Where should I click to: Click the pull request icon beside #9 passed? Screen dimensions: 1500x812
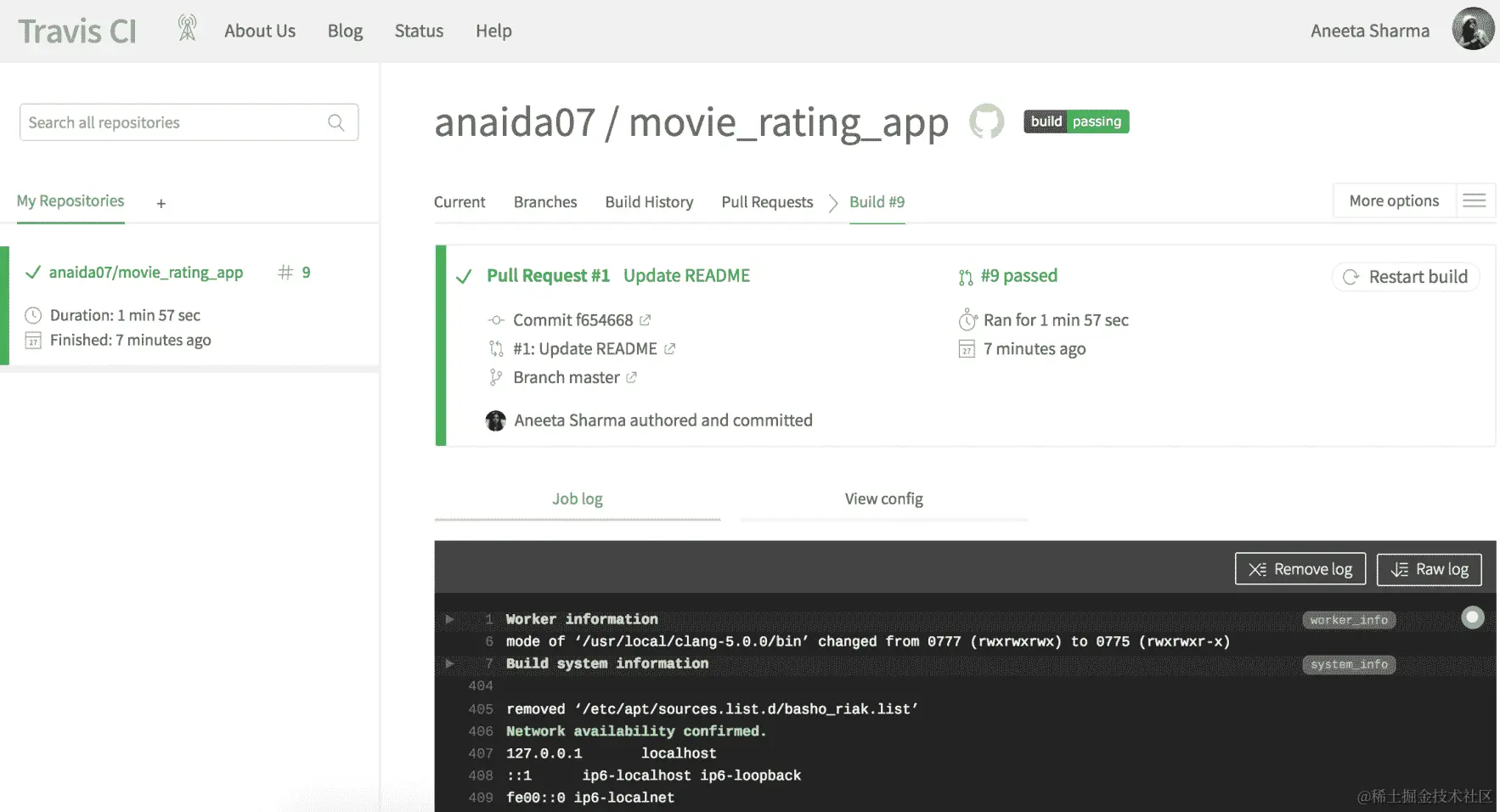coord(966,277)
